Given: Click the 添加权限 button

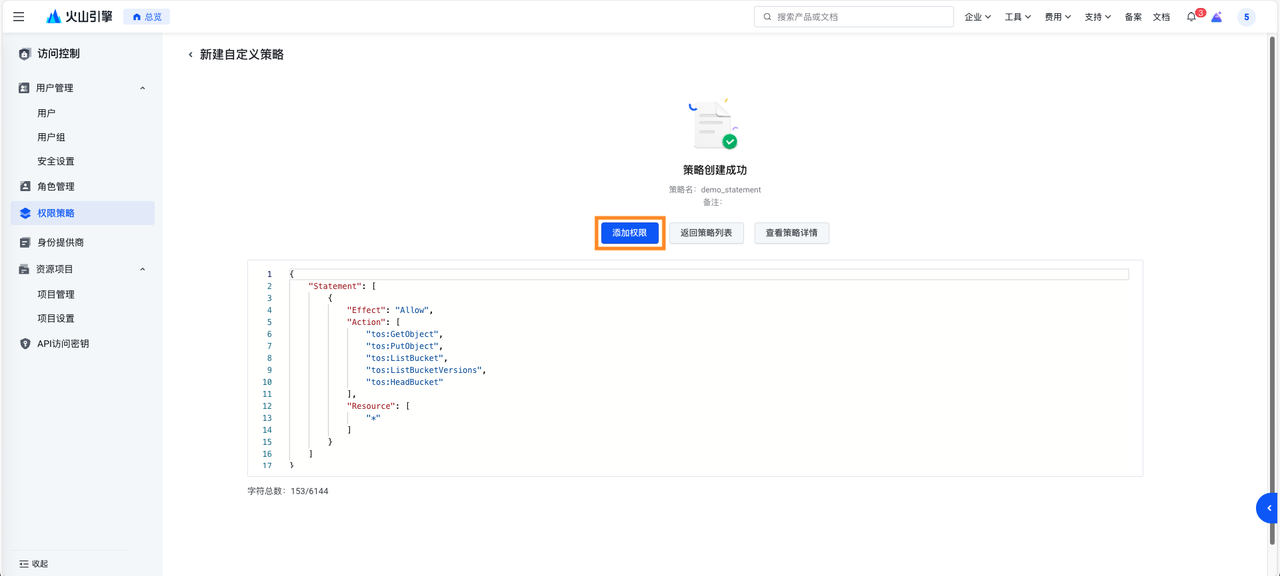Looking at the screenshot, I should coord(630,233).
